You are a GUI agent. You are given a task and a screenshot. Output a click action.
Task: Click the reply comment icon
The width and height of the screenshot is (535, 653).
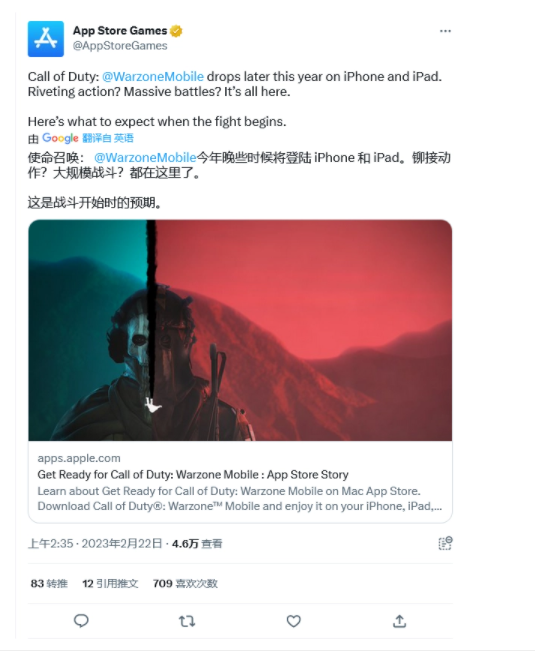coord(81,621)
